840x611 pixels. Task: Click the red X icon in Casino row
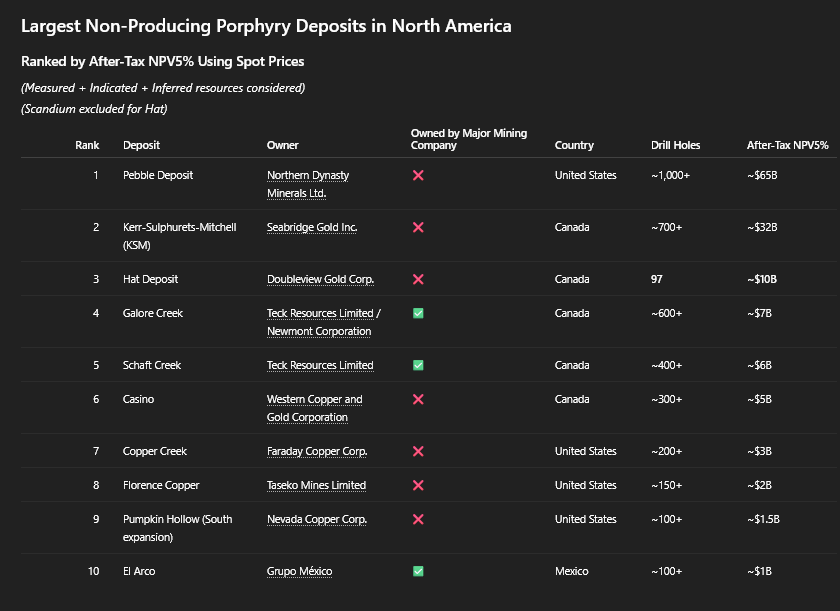418,399
